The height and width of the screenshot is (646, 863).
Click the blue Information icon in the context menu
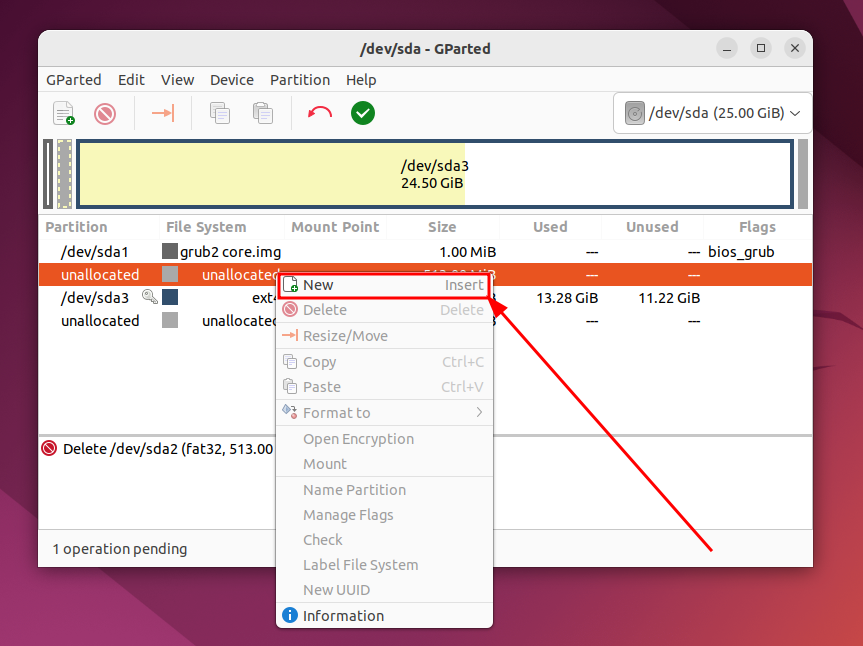tap(290, 615)
